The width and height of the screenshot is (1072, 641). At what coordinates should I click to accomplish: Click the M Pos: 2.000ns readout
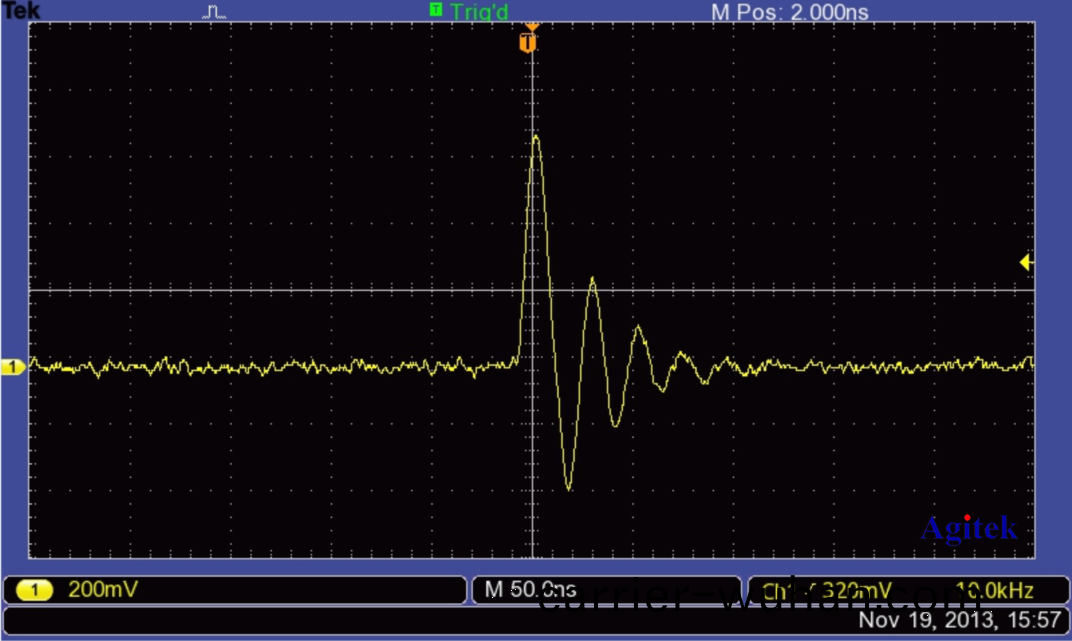789,12
